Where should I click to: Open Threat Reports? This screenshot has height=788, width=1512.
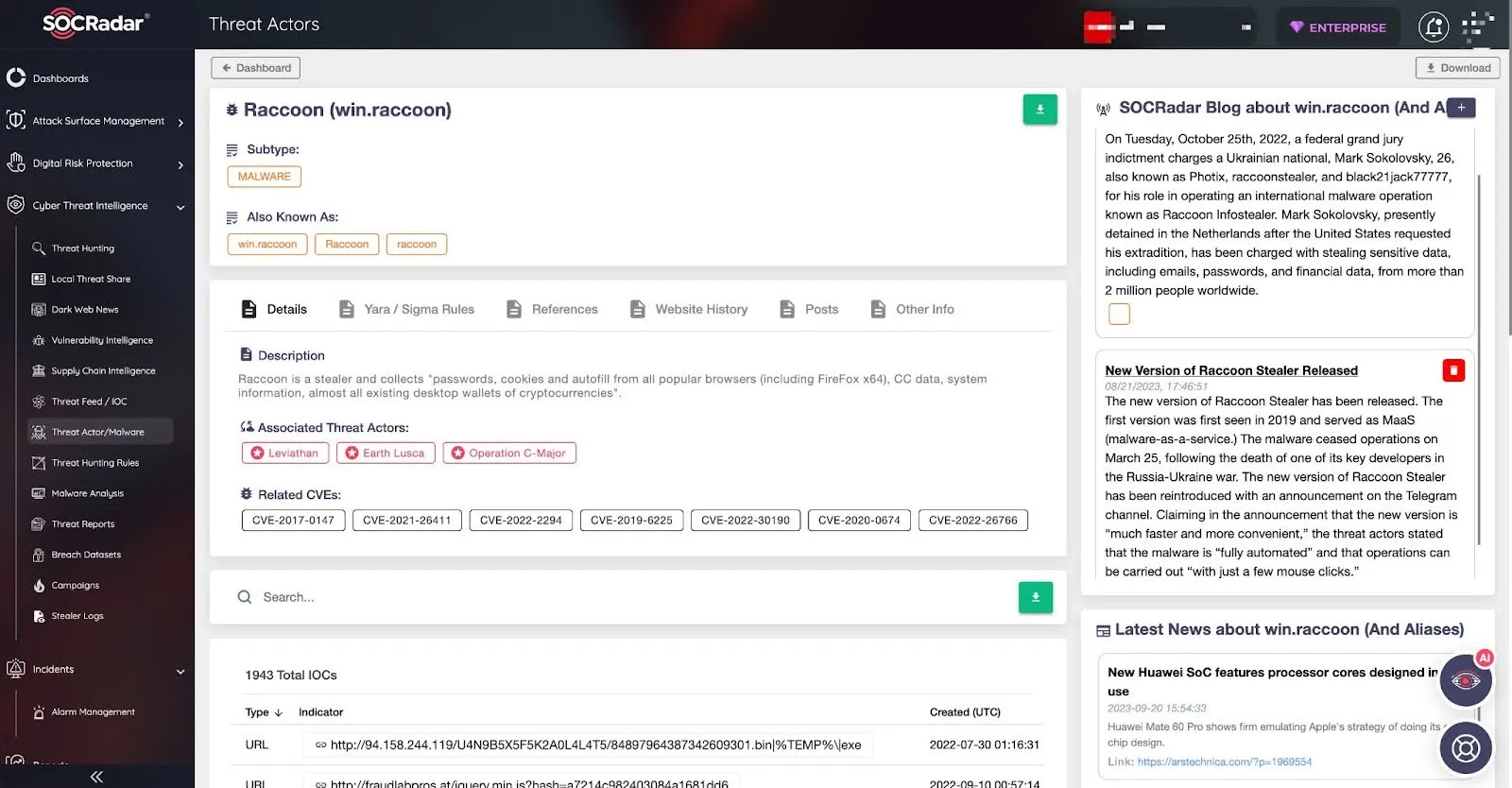pos(83,524)
